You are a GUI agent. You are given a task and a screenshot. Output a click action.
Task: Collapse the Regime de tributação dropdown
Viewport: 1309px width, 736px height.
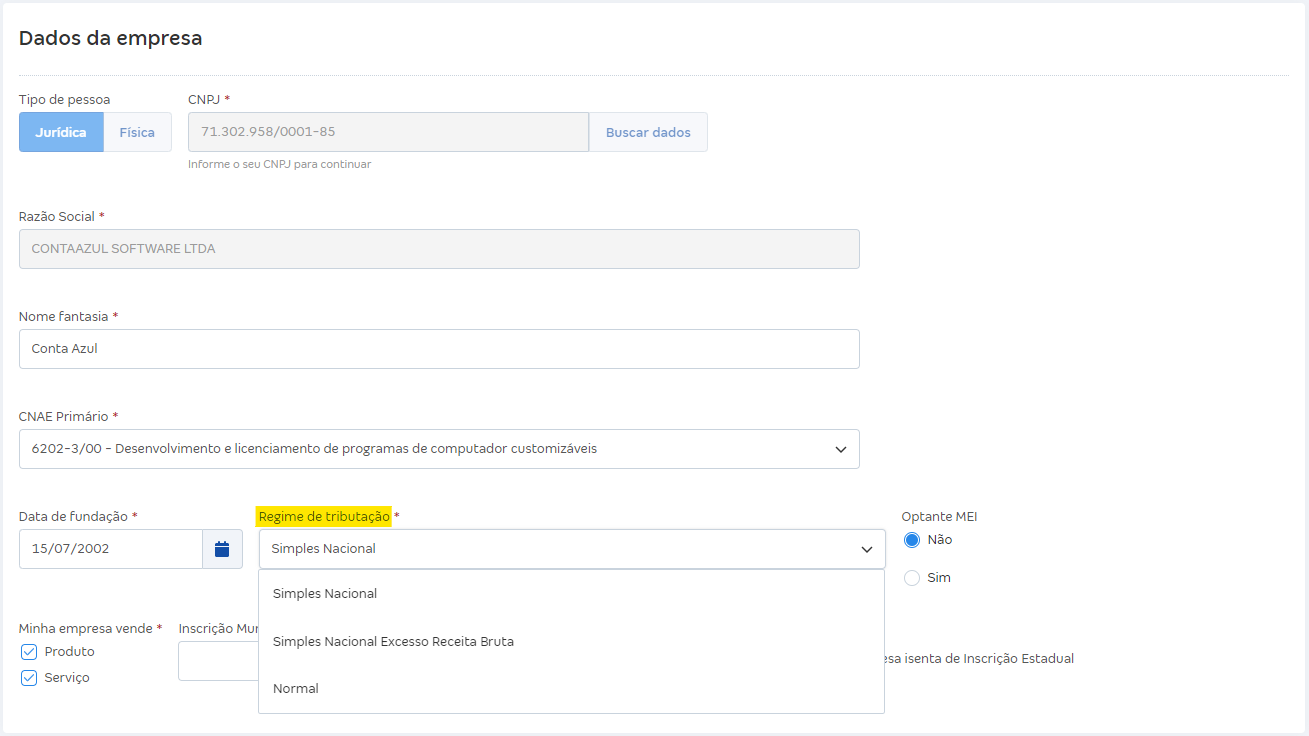(560, 549)
